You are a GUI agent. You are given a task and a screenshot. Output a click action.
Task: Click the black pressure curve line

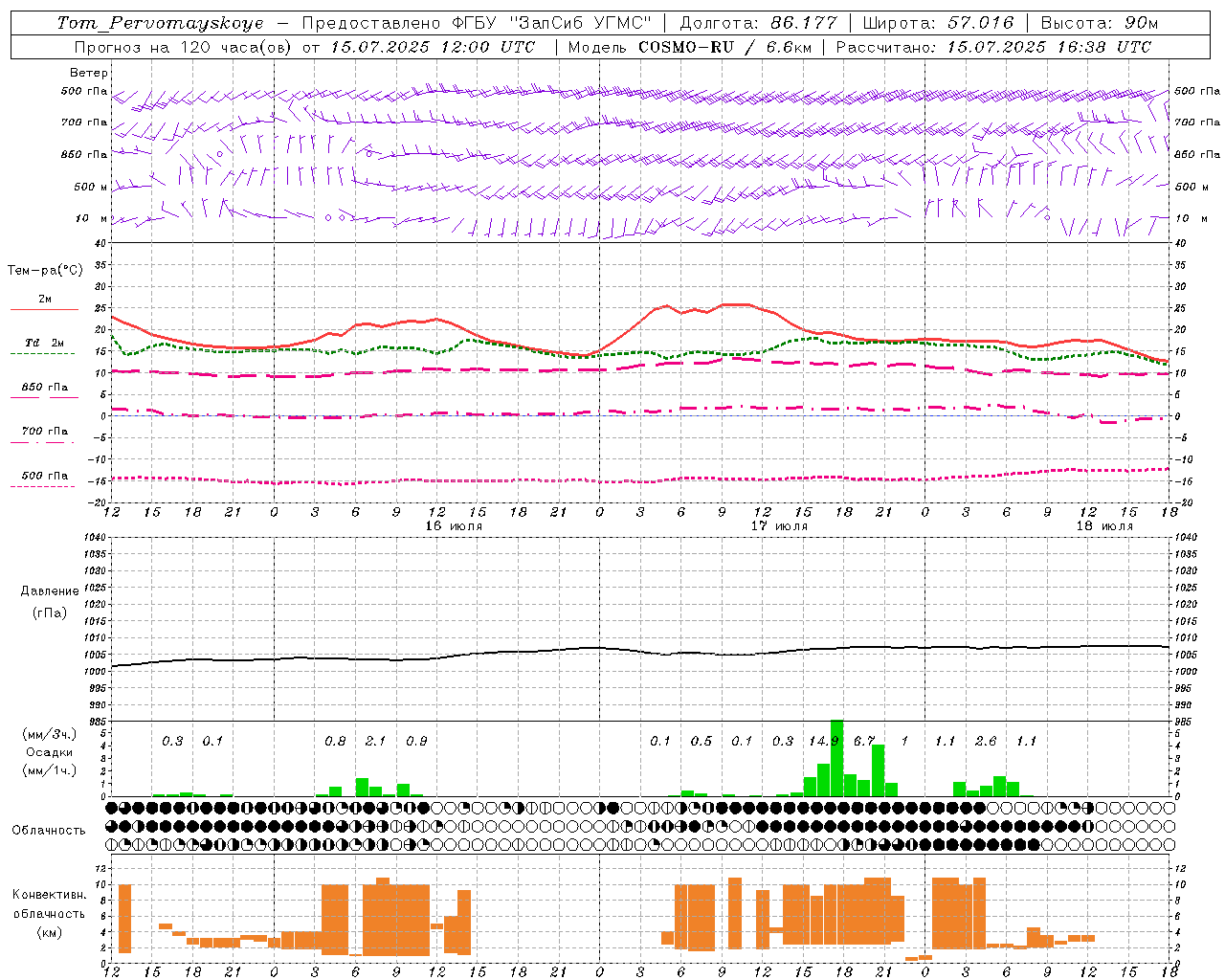tap(641, 654)
